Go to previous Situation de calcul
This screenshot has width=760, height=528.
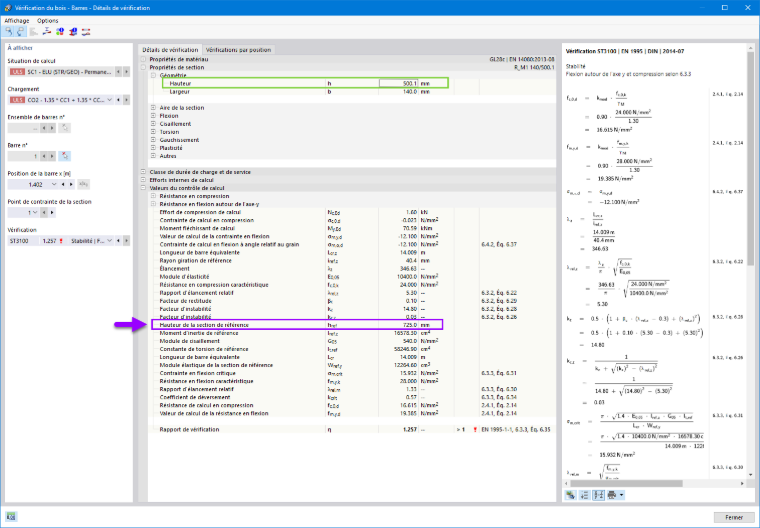click(x=118, y=72)
